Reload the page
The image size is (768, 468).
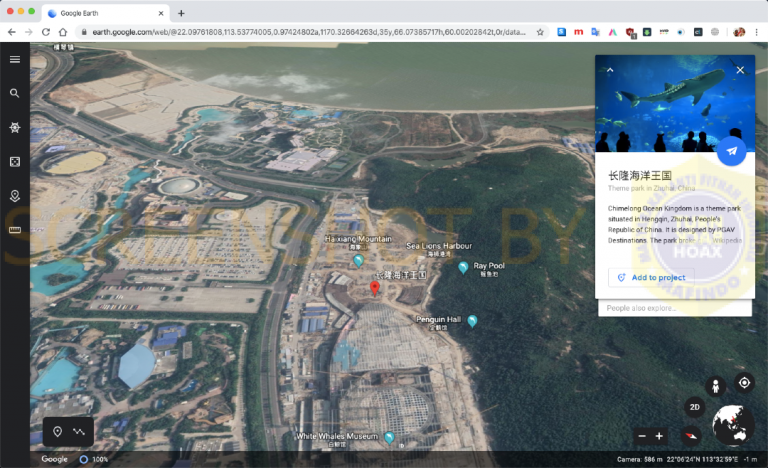click(46, 32)
